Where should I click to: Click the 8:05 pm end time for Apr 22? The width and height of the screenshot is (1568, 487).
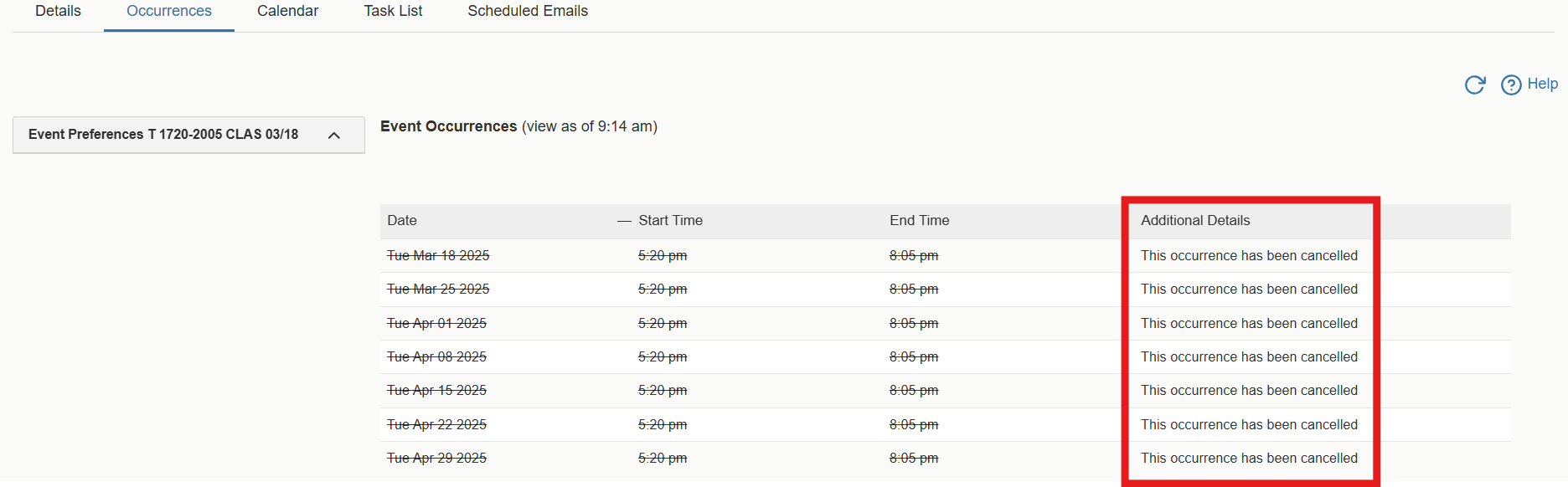tap(914, 424)
